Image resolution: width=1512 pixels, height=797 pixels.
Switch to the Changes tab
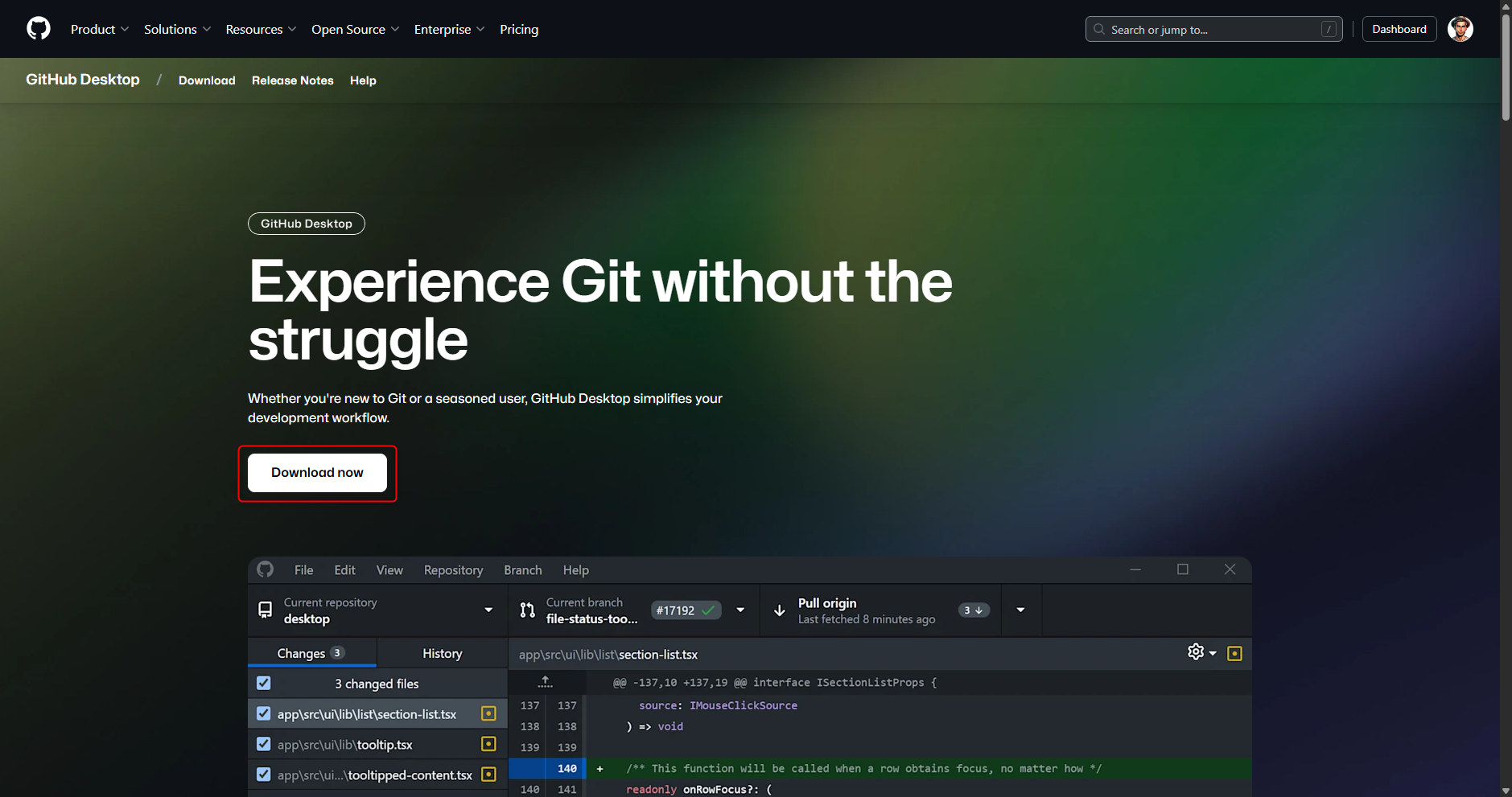click(312, 653)
